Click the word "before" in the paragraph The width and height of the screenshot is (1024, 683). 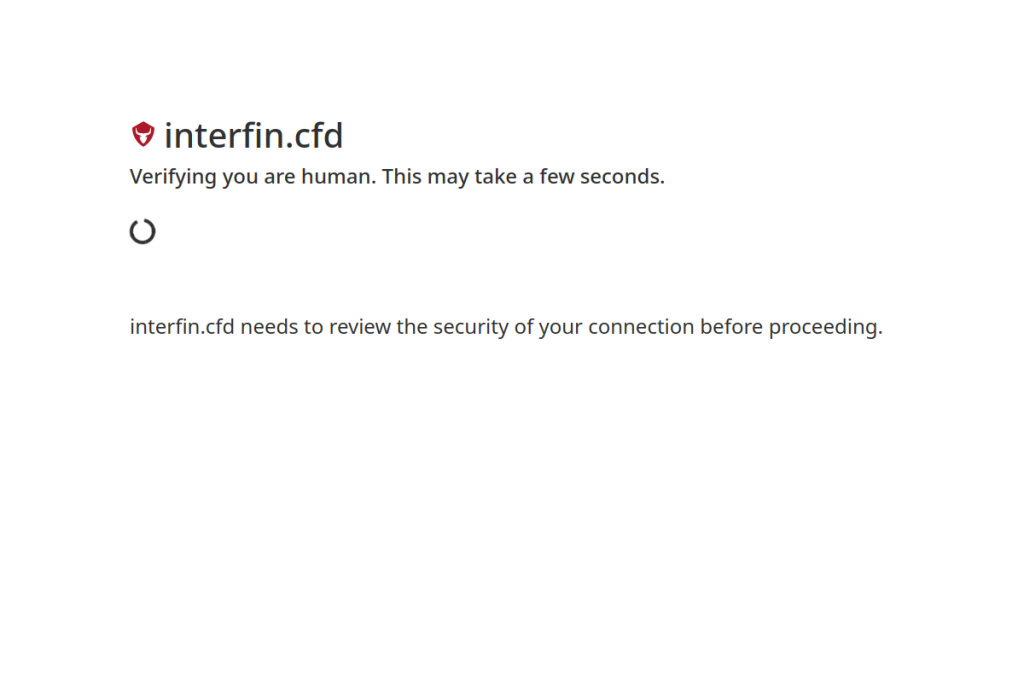(x=731, y=327)
